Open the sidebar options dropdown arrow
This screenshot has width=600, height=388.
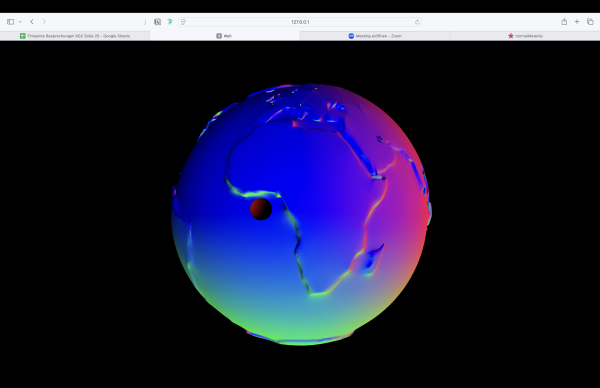20,22
